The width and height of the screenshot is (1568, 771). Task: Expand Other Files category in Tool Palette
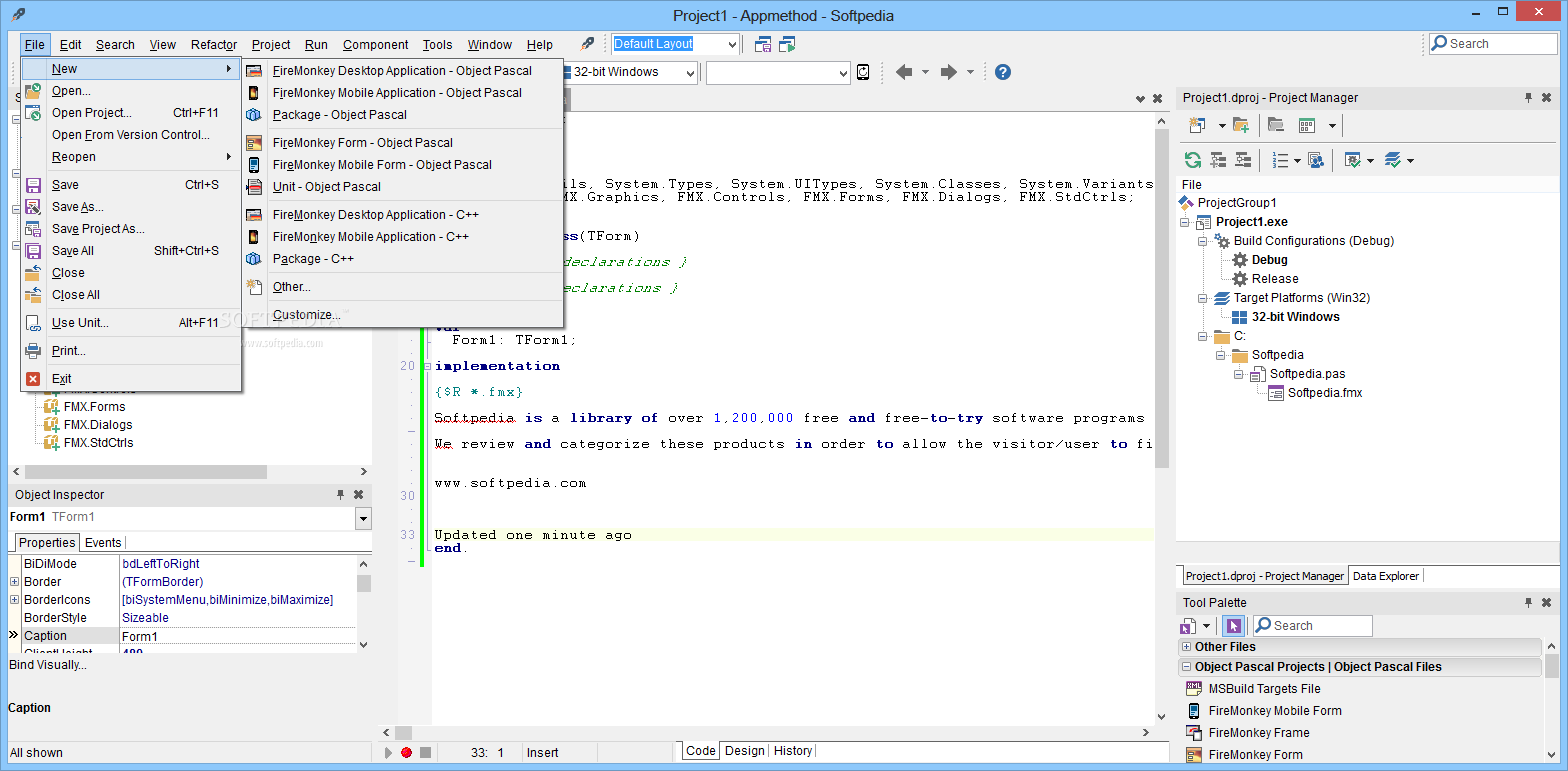1186,647
